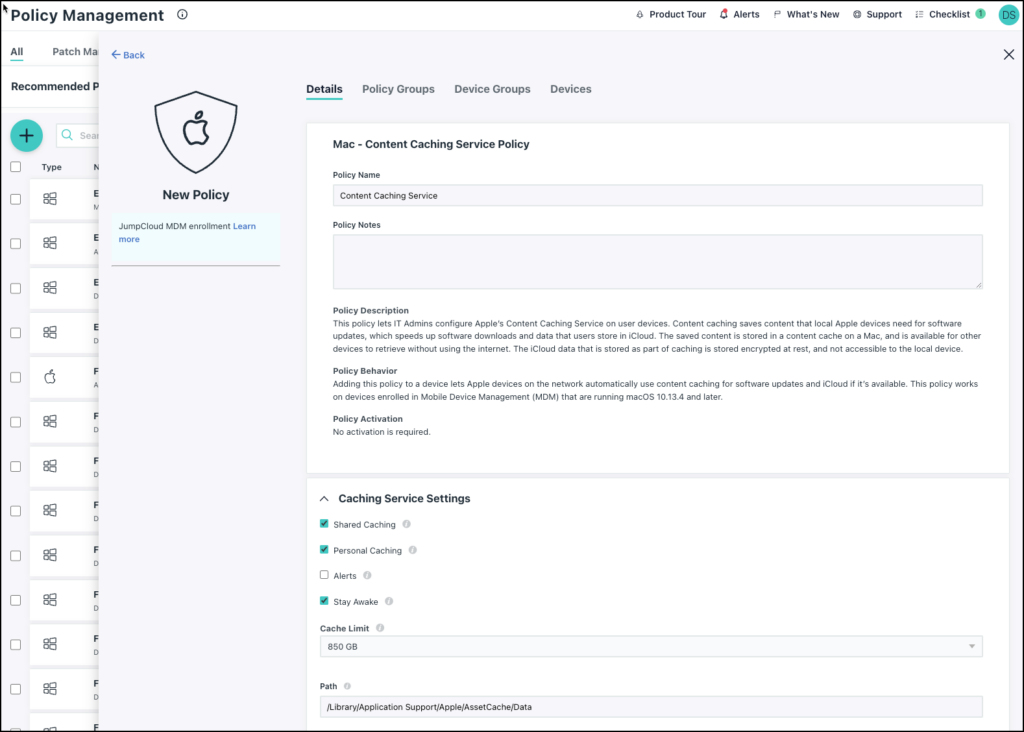Toggle the Stay Awake checkbox

tap(324, 601)
